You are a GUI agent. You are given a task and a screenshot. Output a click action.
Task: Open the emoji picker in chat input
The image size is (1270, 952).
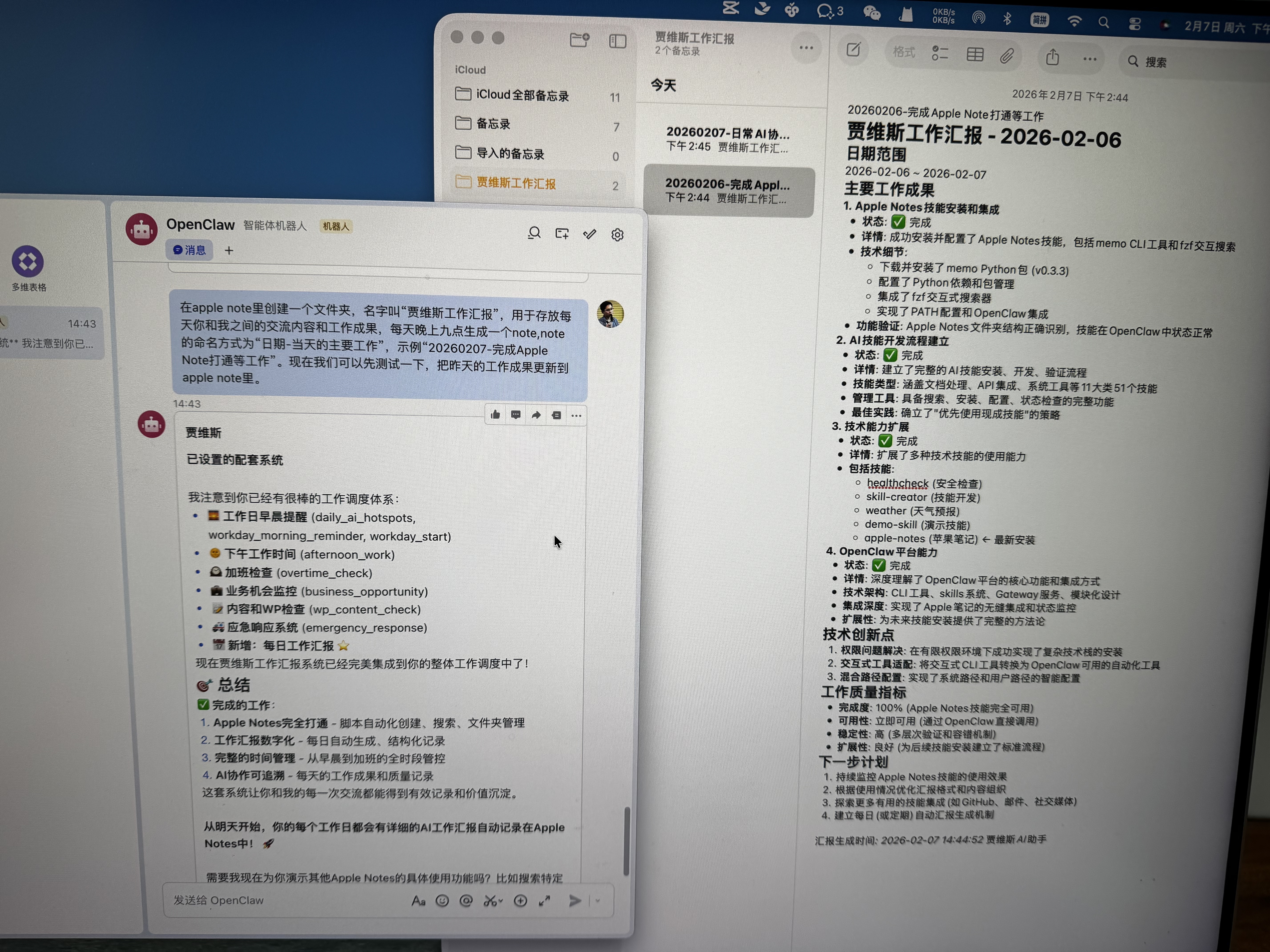pos(442,901)
